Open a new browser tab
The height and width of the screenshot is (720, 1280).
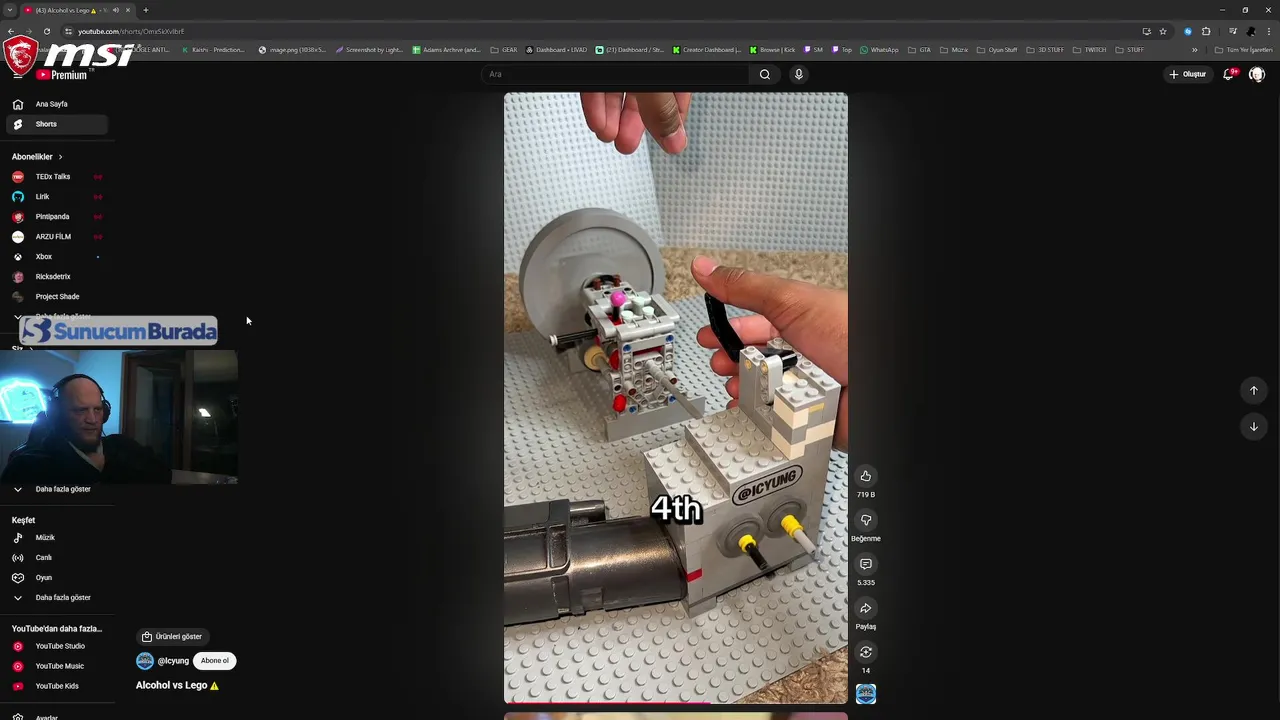145,10
